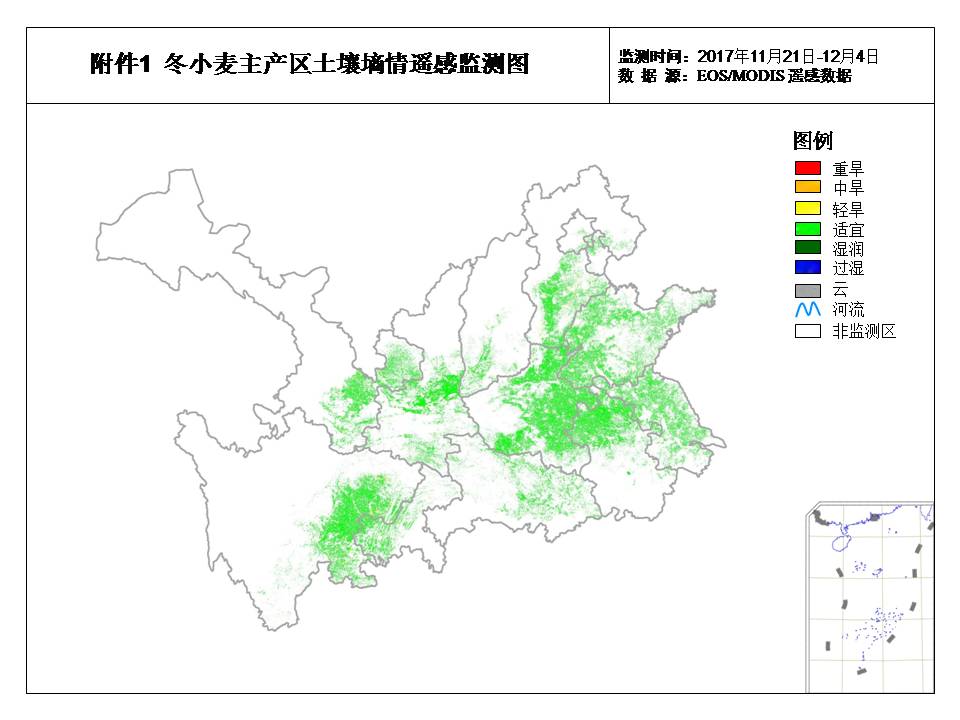Select the 图例 legend heading

click(x=812, y=140)
